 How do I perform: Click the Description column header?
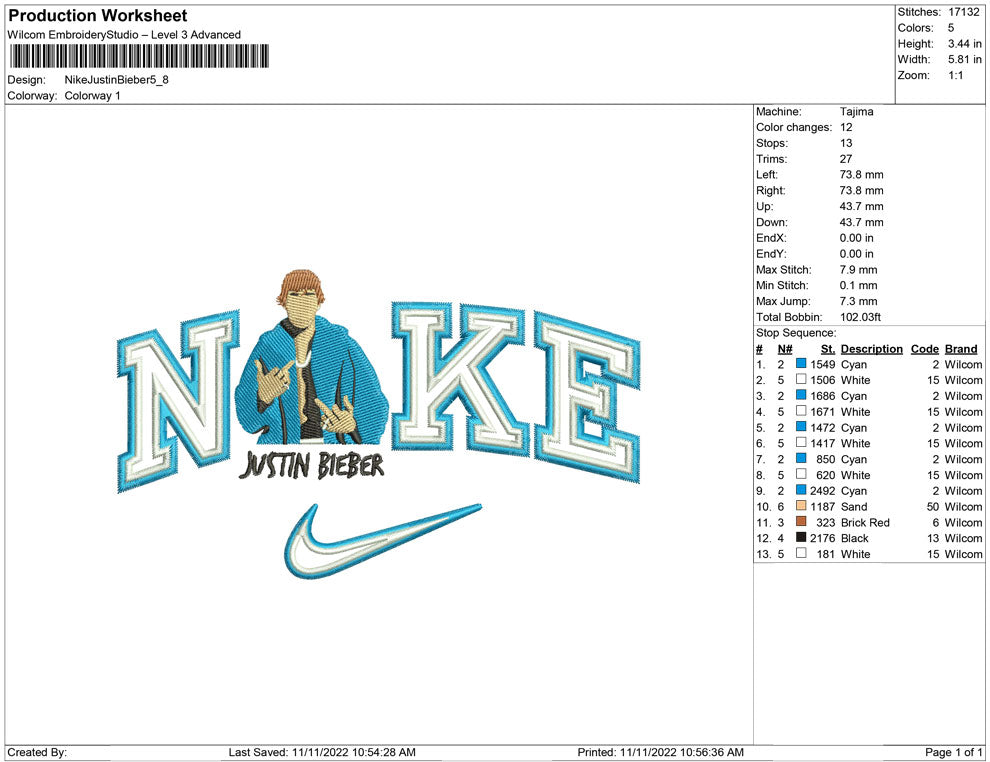pyautogui.click(x=871, y=348)
